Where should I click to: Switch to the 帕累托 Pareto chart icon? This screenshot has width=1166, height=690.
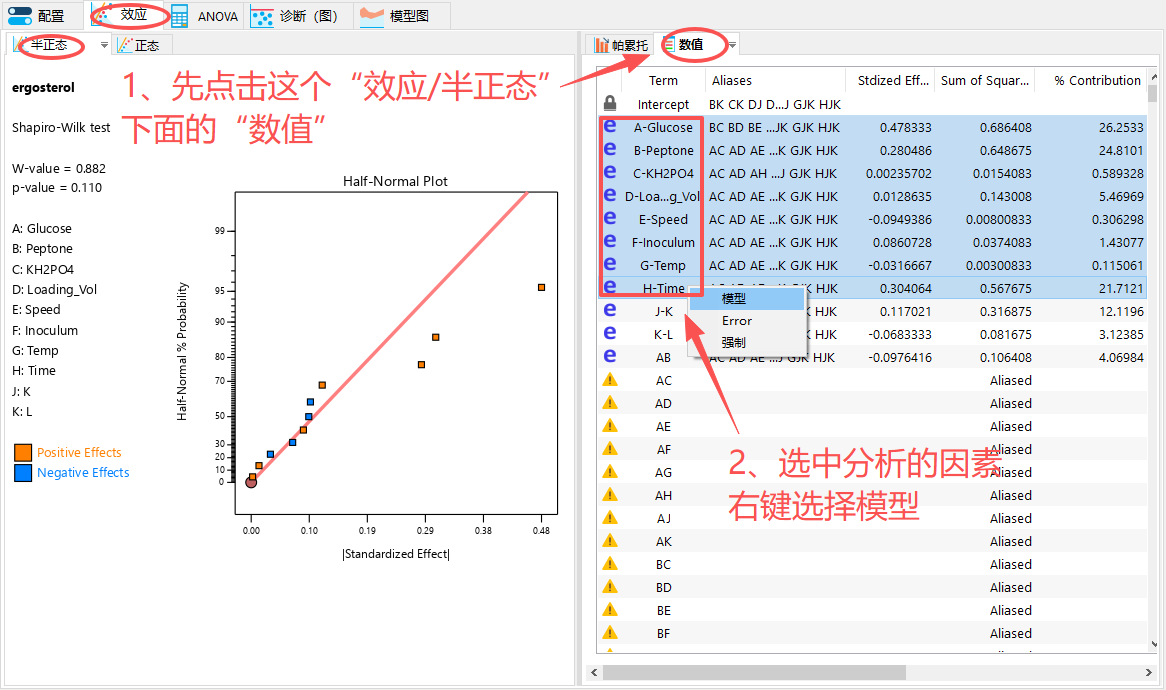pyautogui.click(x=620, y=44)
